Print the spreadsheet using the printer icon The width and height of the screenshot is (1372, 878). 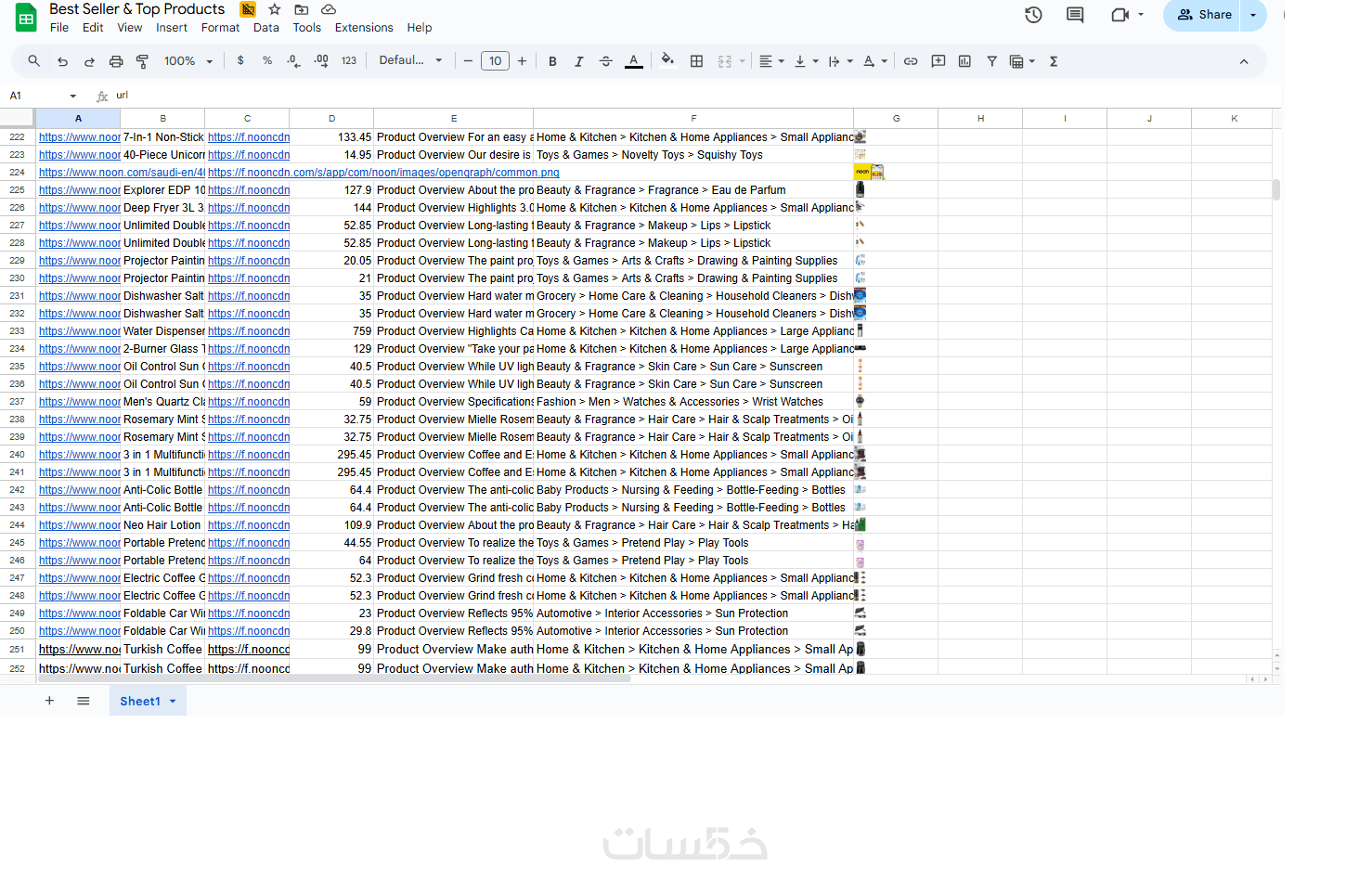pyautogui.click(x=116, y=61)
